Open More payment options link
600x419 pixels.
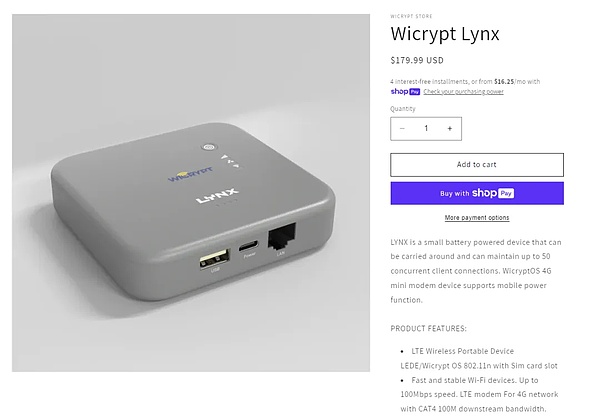(477, 218)
